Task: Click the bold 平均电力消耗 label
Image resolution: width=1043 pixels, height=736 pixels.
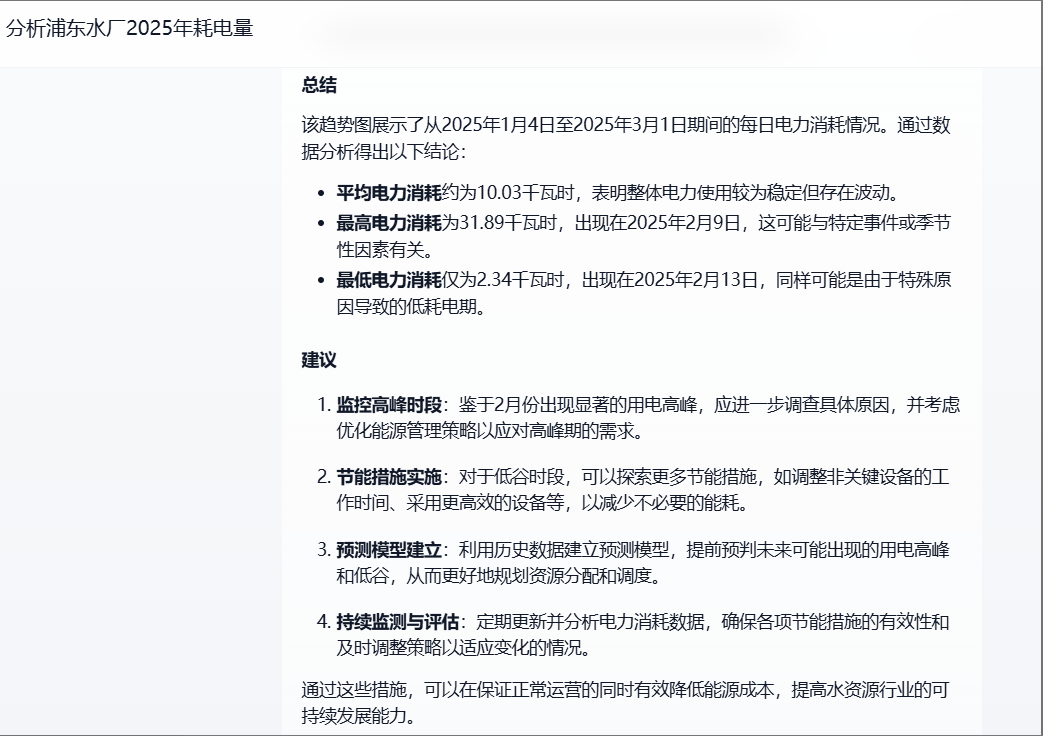Action: coord(388,193)
